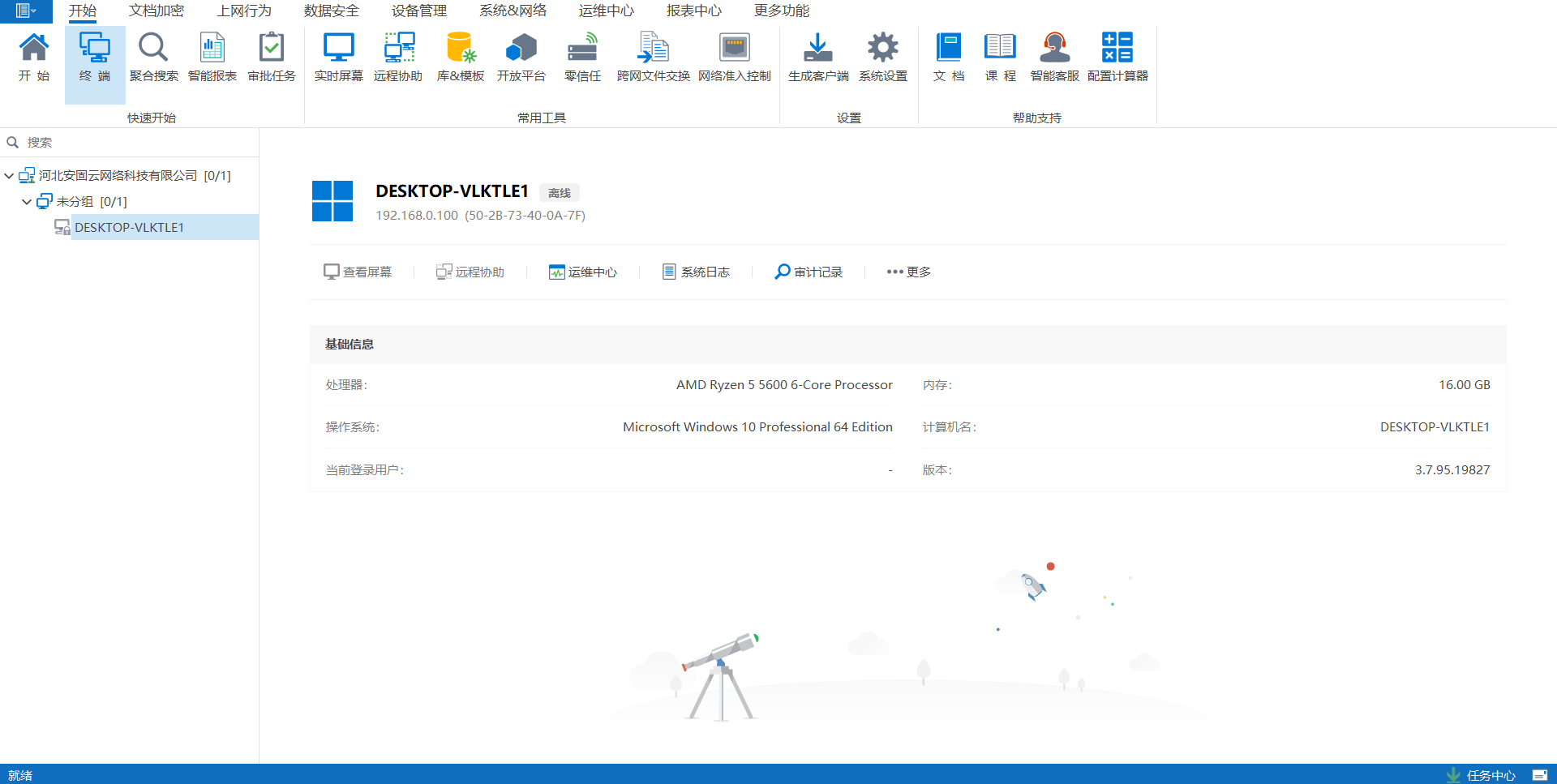This screenshot has height=784, width=1557.
Task: Open the 零信任 zero trust tool
Action: (x=582, y=58)
